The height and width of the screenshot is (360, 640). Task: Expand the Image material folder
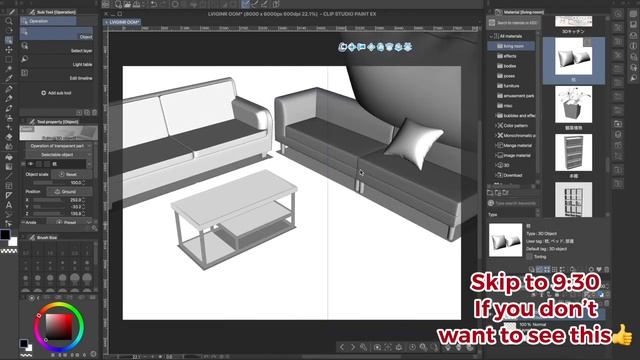click(496, 156)
